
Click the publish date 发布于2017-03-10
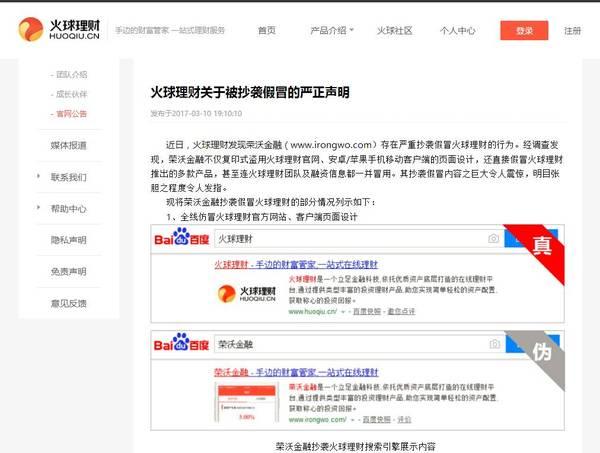coord(196,114)
